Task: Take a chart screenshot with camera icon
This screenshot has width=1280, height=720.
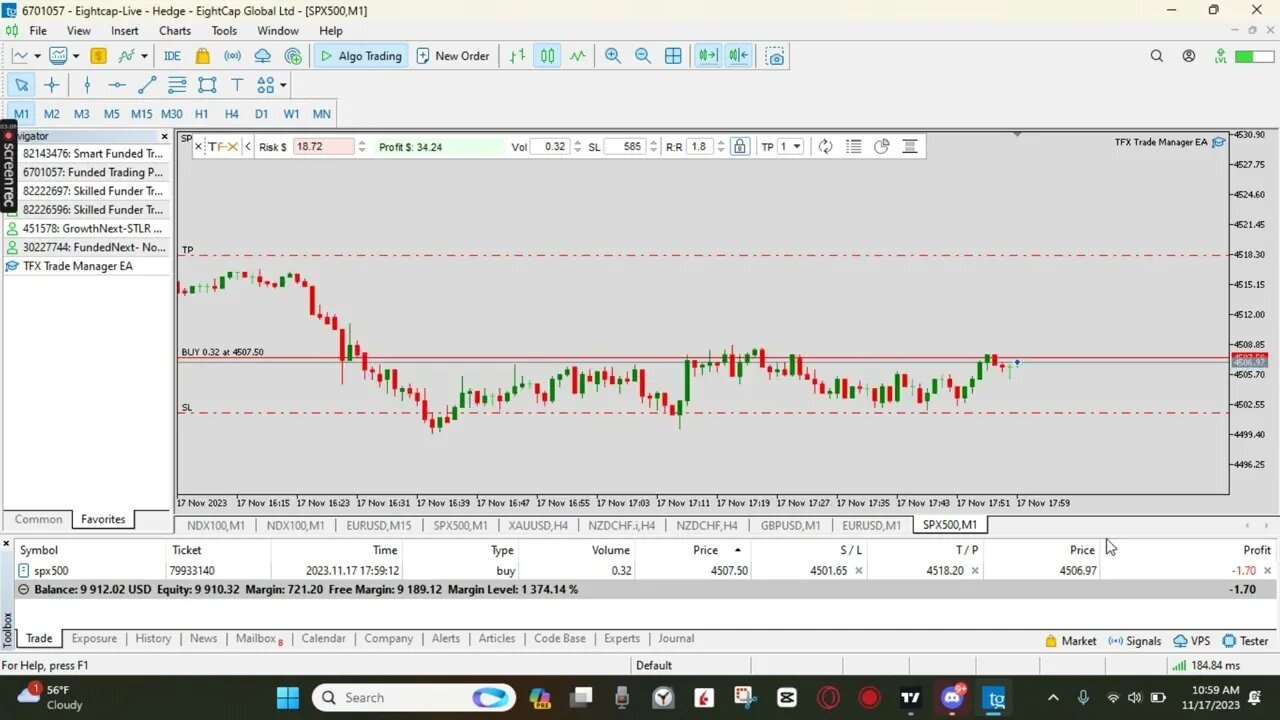Action: (775, 56)
